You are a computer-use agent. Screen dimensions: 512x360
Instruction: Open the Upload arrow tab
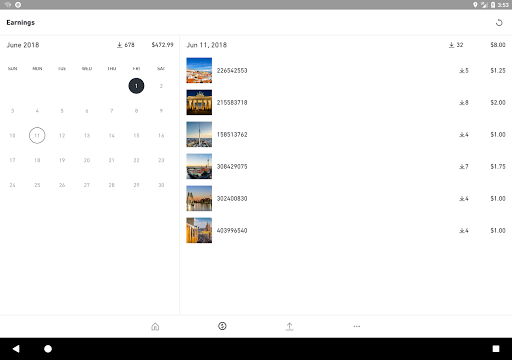290,326
